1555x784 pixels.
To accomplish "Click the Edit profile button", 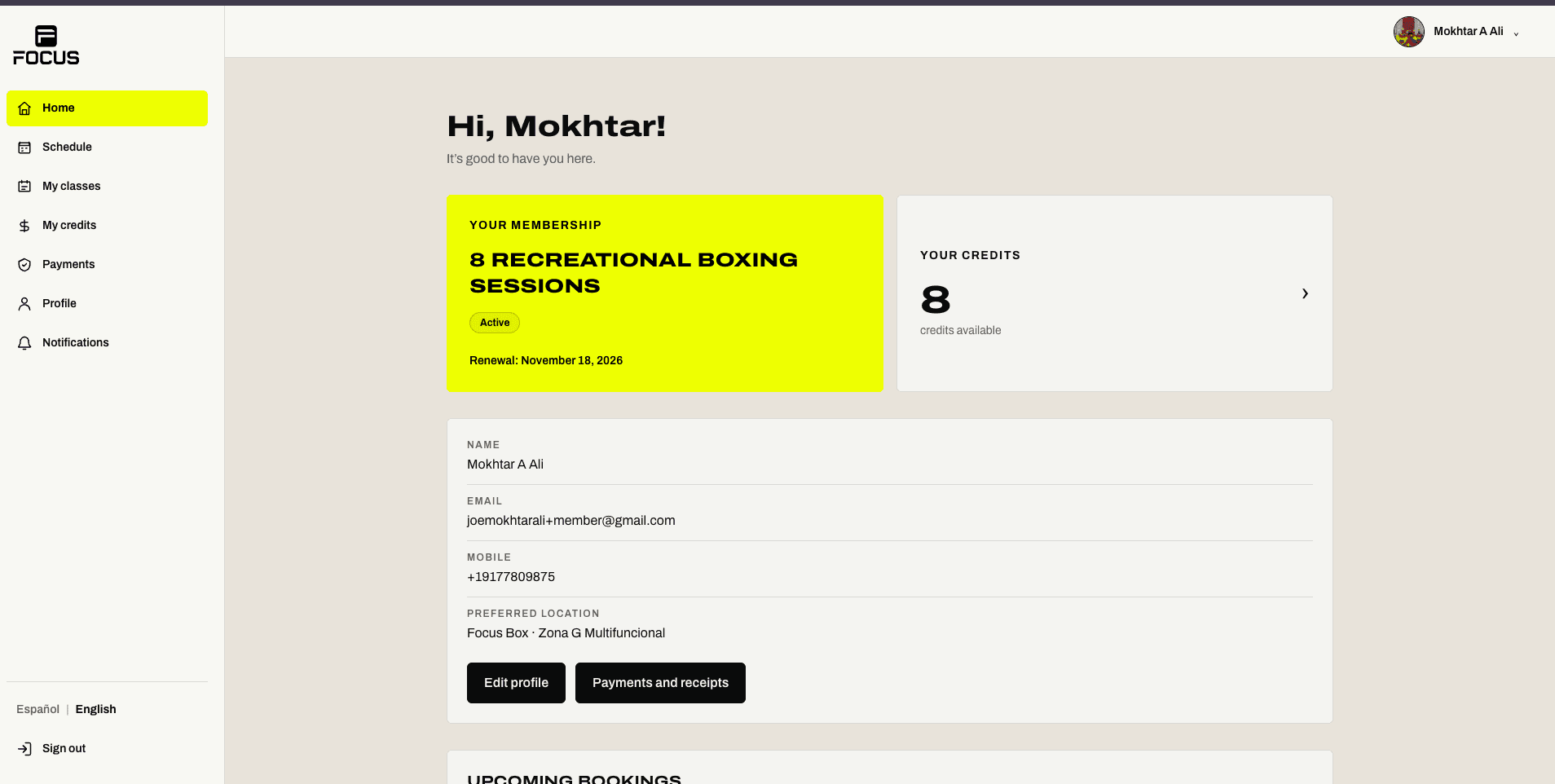I will tap(516, 683).
